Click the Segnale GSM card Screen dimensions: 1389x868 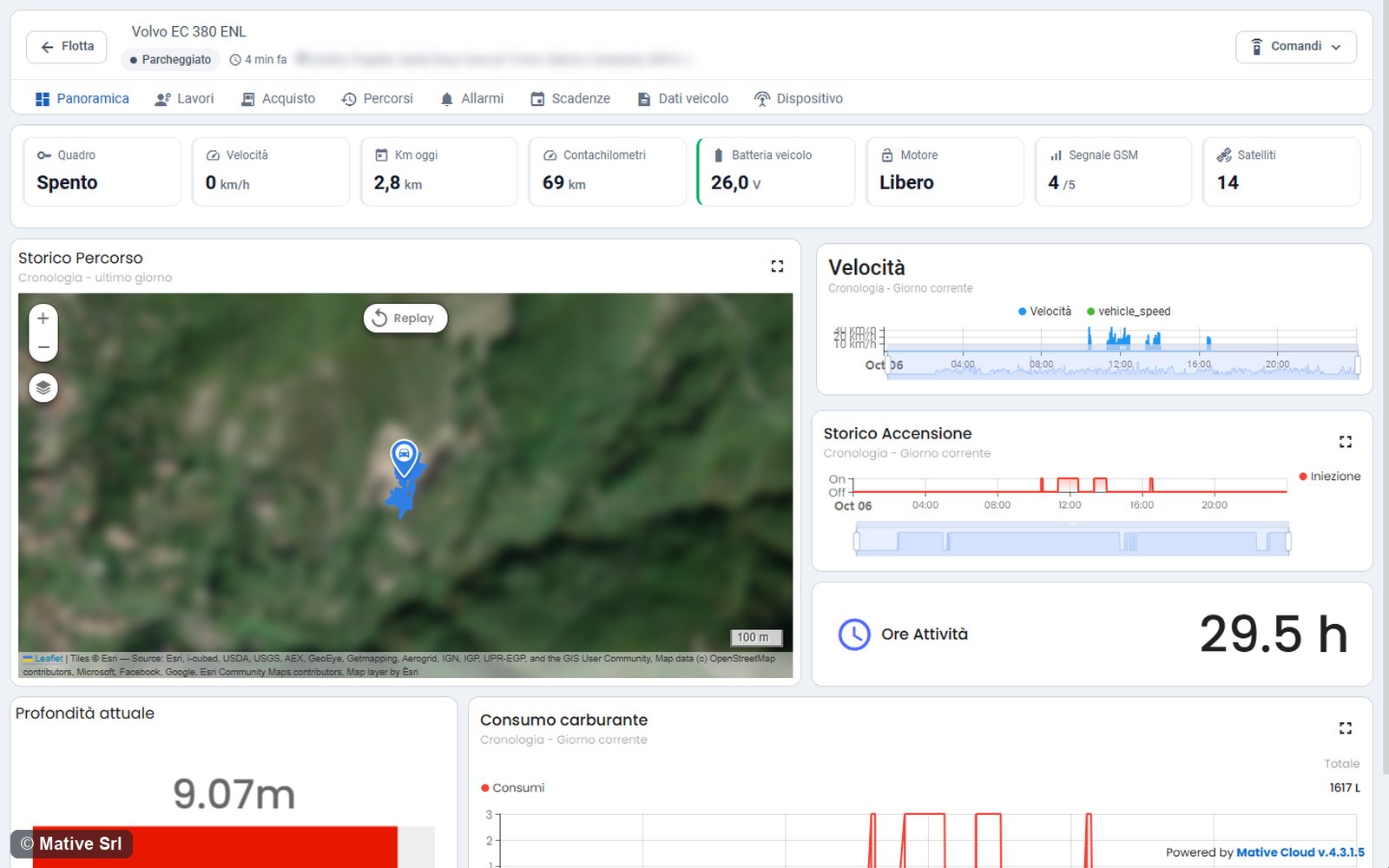click(1113, 172)
